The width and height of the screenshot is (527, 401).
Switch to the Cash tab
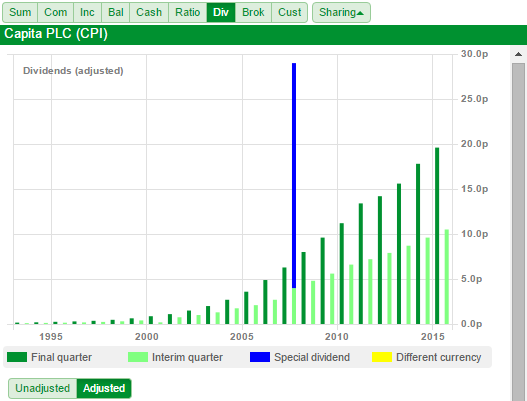coord(149,12)
